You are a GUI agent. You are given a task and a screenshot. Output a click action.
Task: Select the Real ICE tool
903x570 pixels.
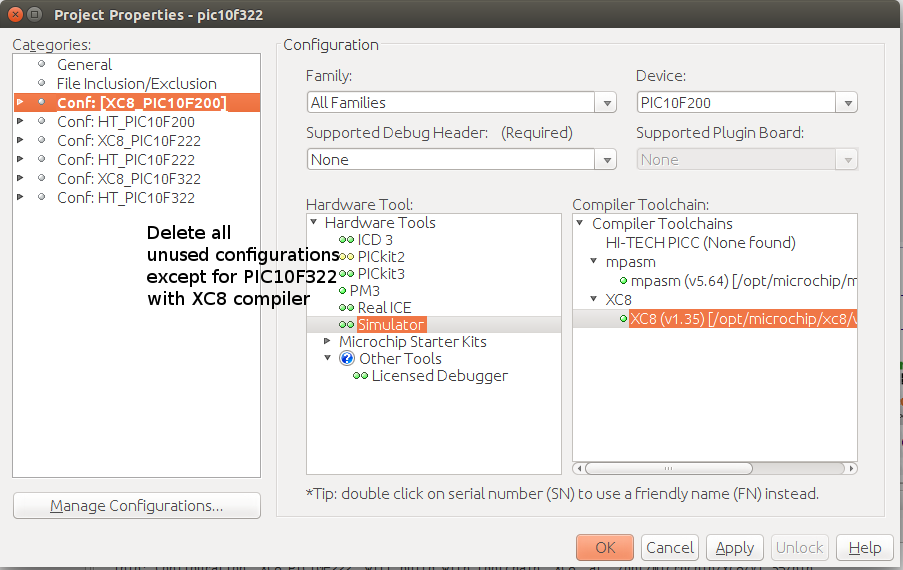[x=384, y=308]
